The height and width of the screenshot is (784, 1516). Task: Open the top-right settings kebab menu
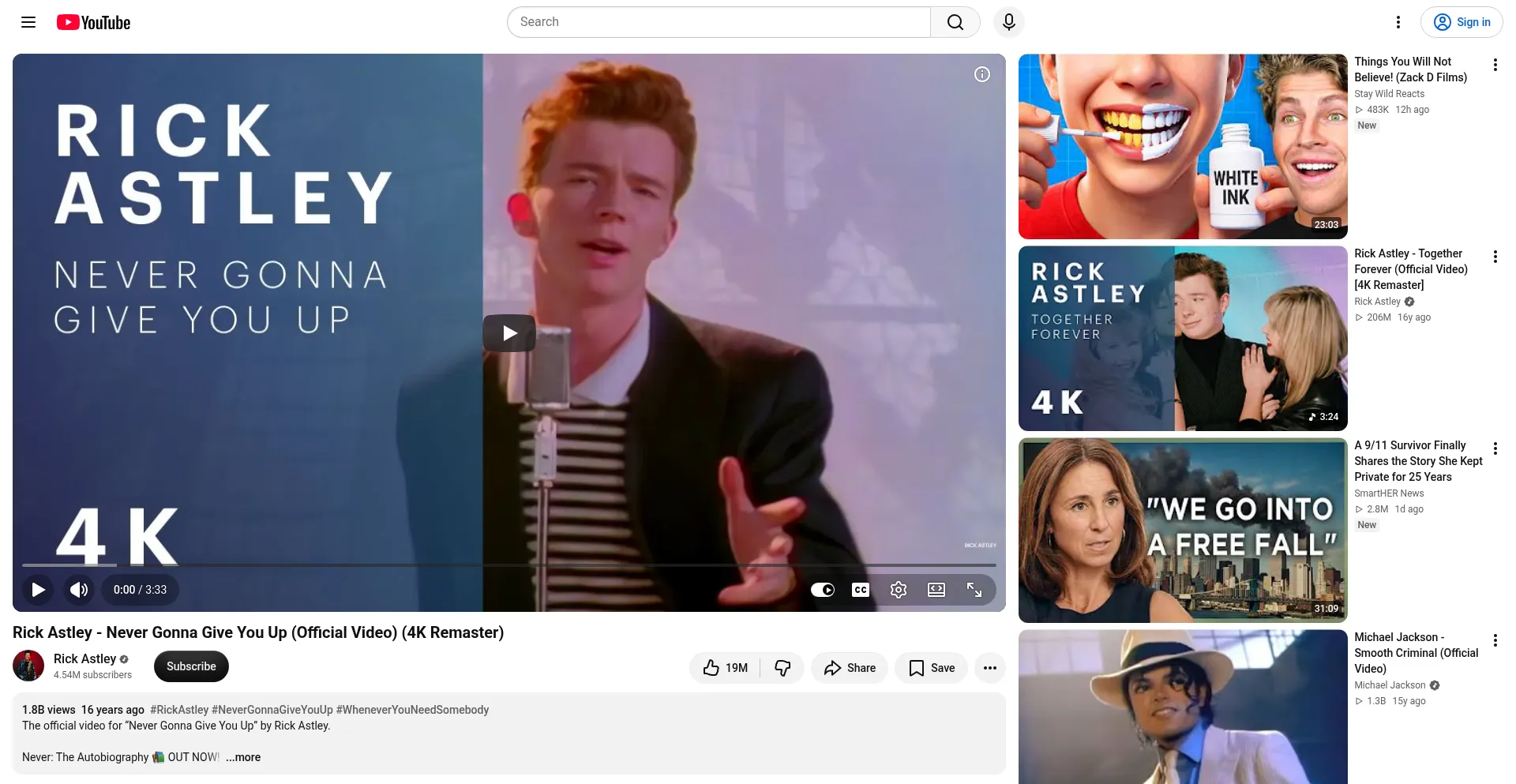pyautogui.click(x=1398, y=22)
